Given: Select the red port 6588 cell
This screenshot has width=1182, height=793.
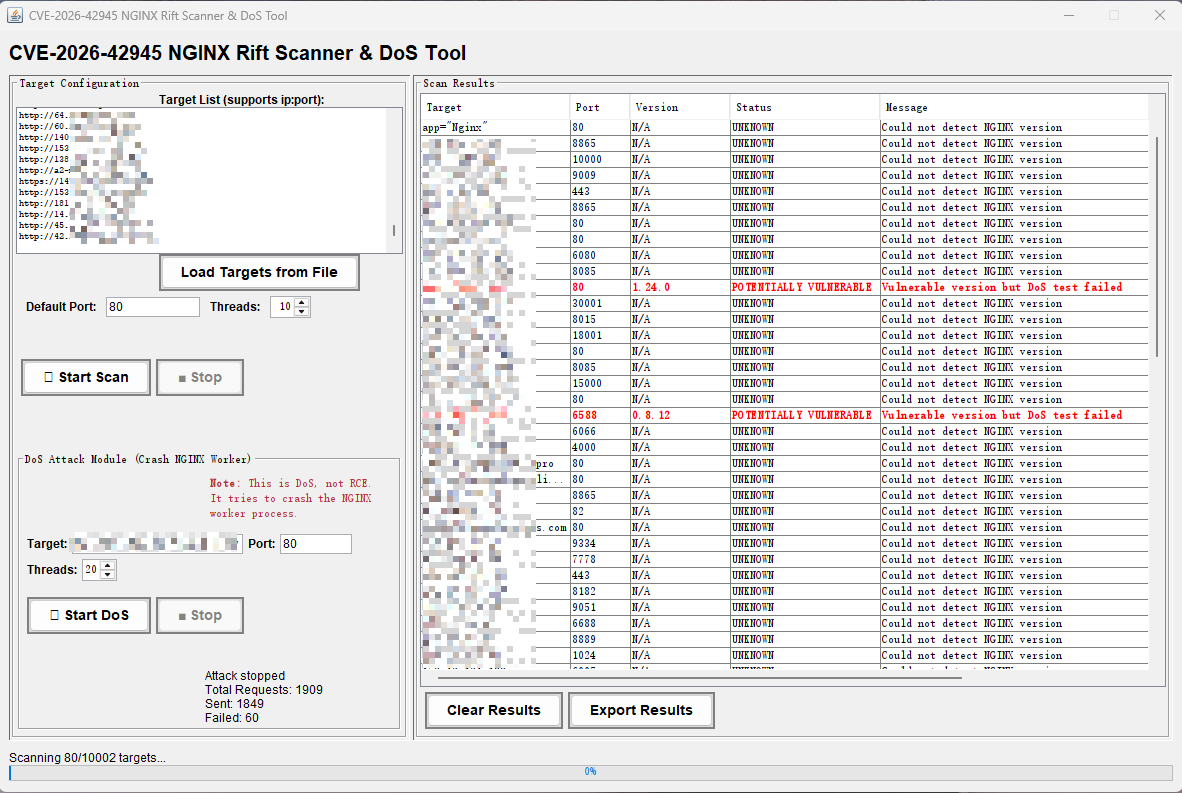Looking at the screenshot, I should point(599,415).
